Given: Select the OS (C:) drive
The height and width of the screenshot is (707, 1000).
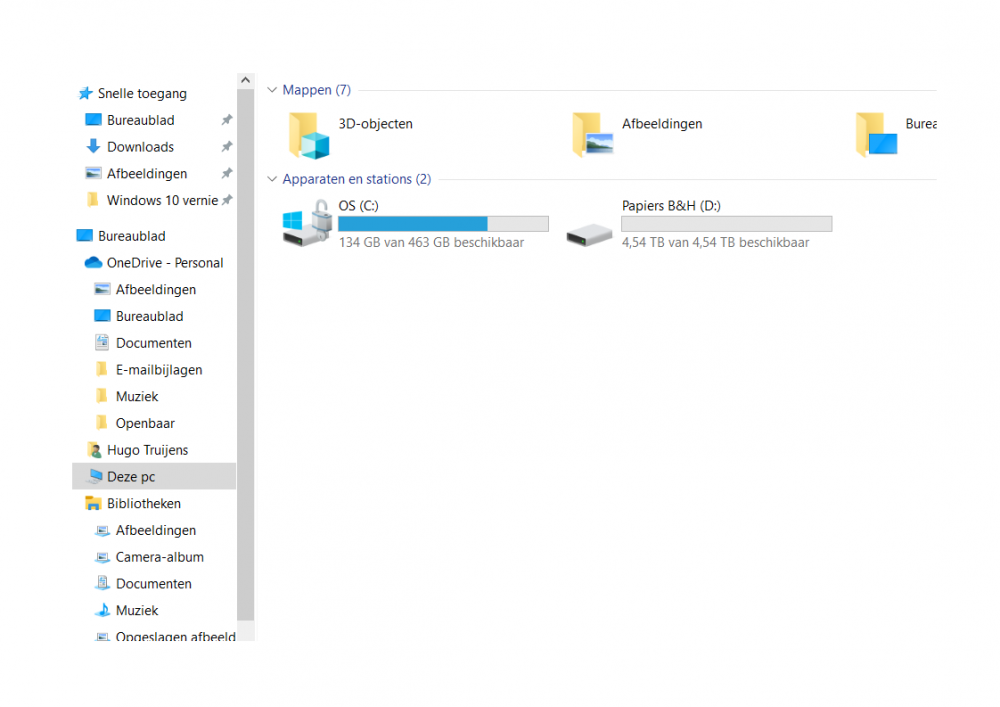Looking at the screenshot, I should 360,205.
